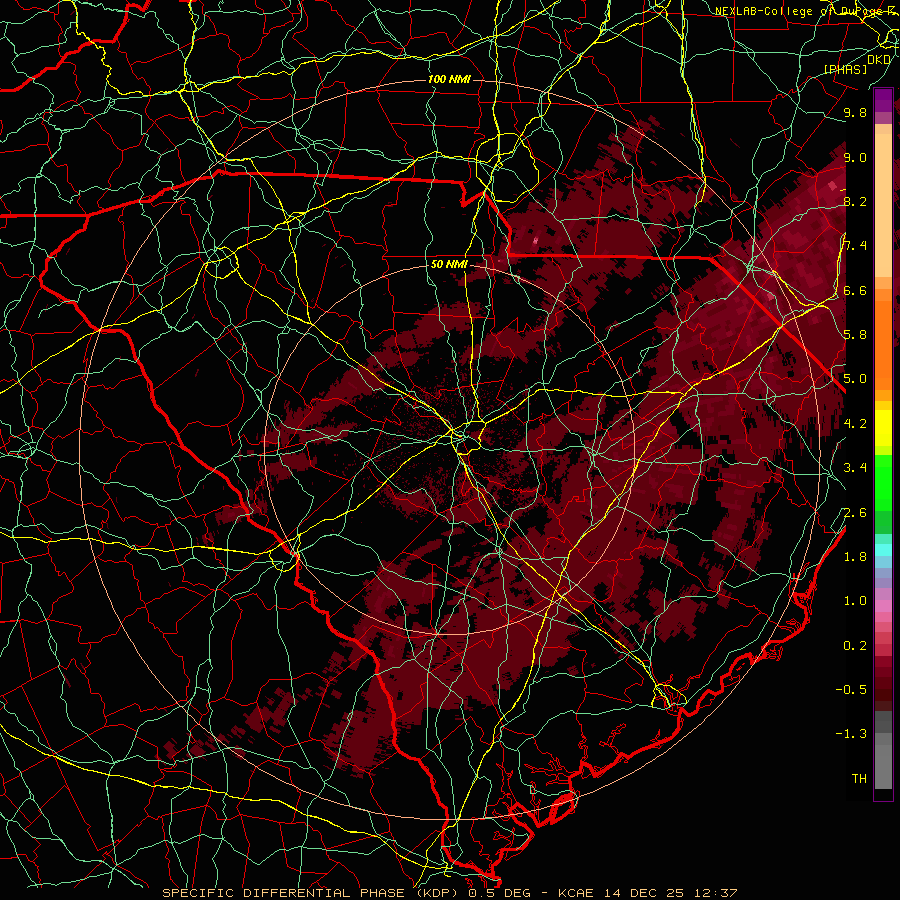The height and width of the screenshot is (900, 900).
Task: Click the [PHAS] unit label above legend
Action: [845, 69]
